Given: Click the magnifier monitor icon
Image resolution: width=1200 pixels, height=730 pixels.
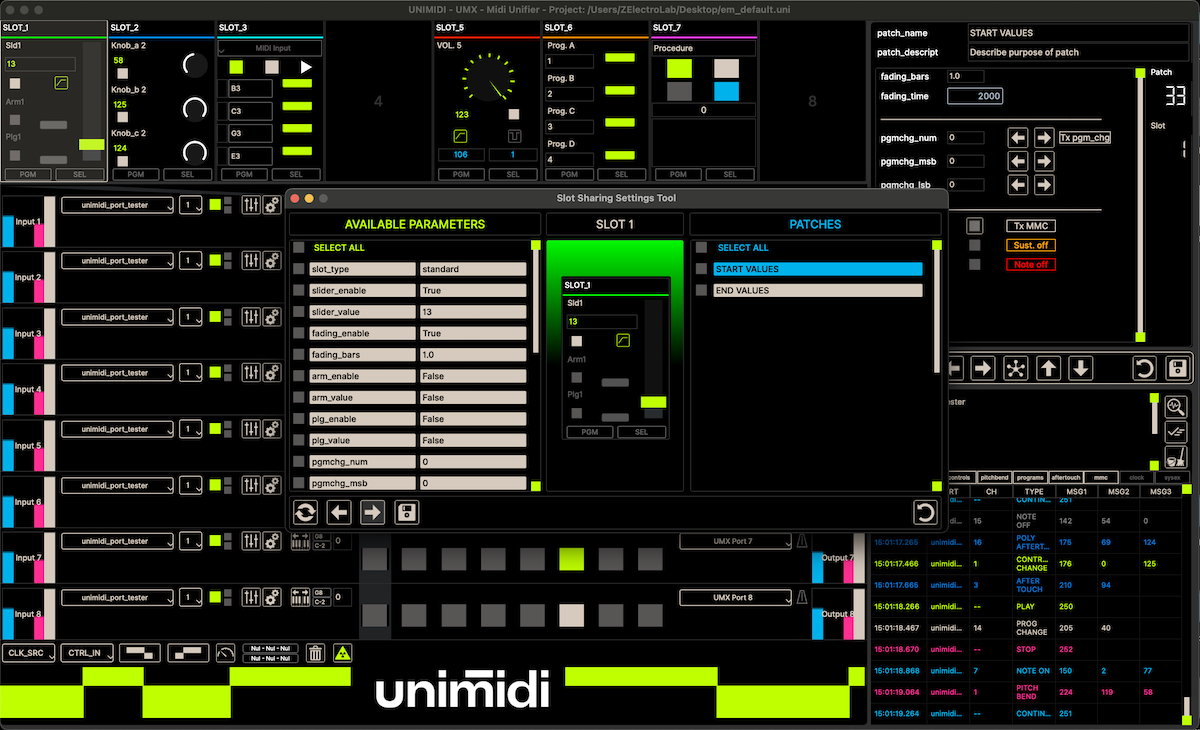Looking at the screenshot, I should pyautogui.click(x=1177, y=406).
